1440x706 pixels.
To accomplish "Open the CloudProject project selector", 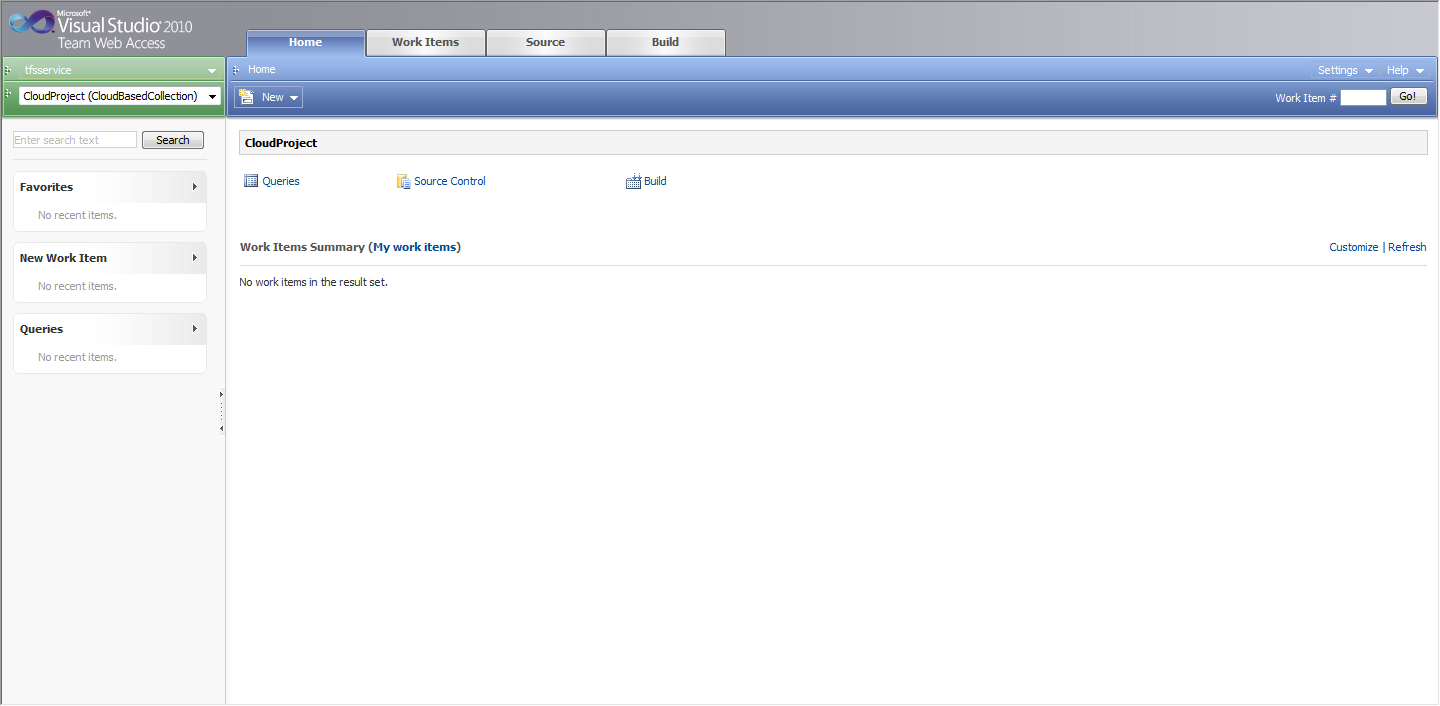I will (120, 96).
